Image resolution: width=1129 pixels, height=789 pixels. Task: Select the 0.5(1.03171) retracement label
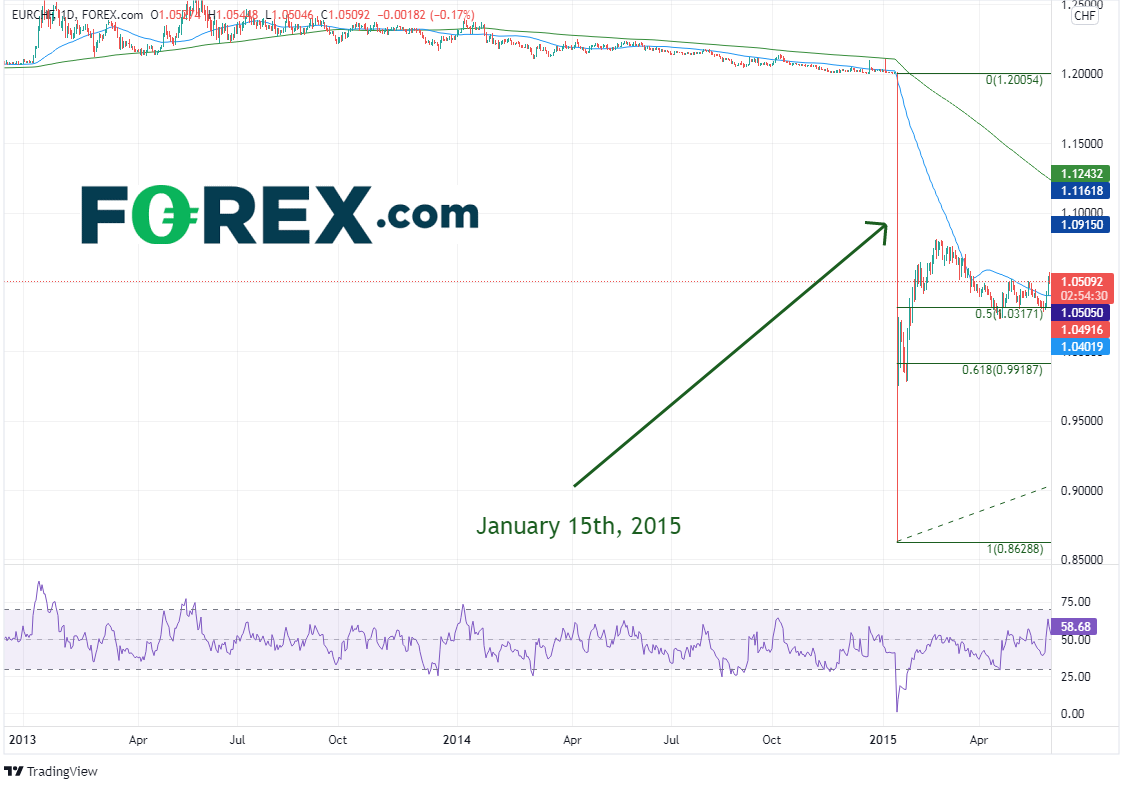[1009, 313]
